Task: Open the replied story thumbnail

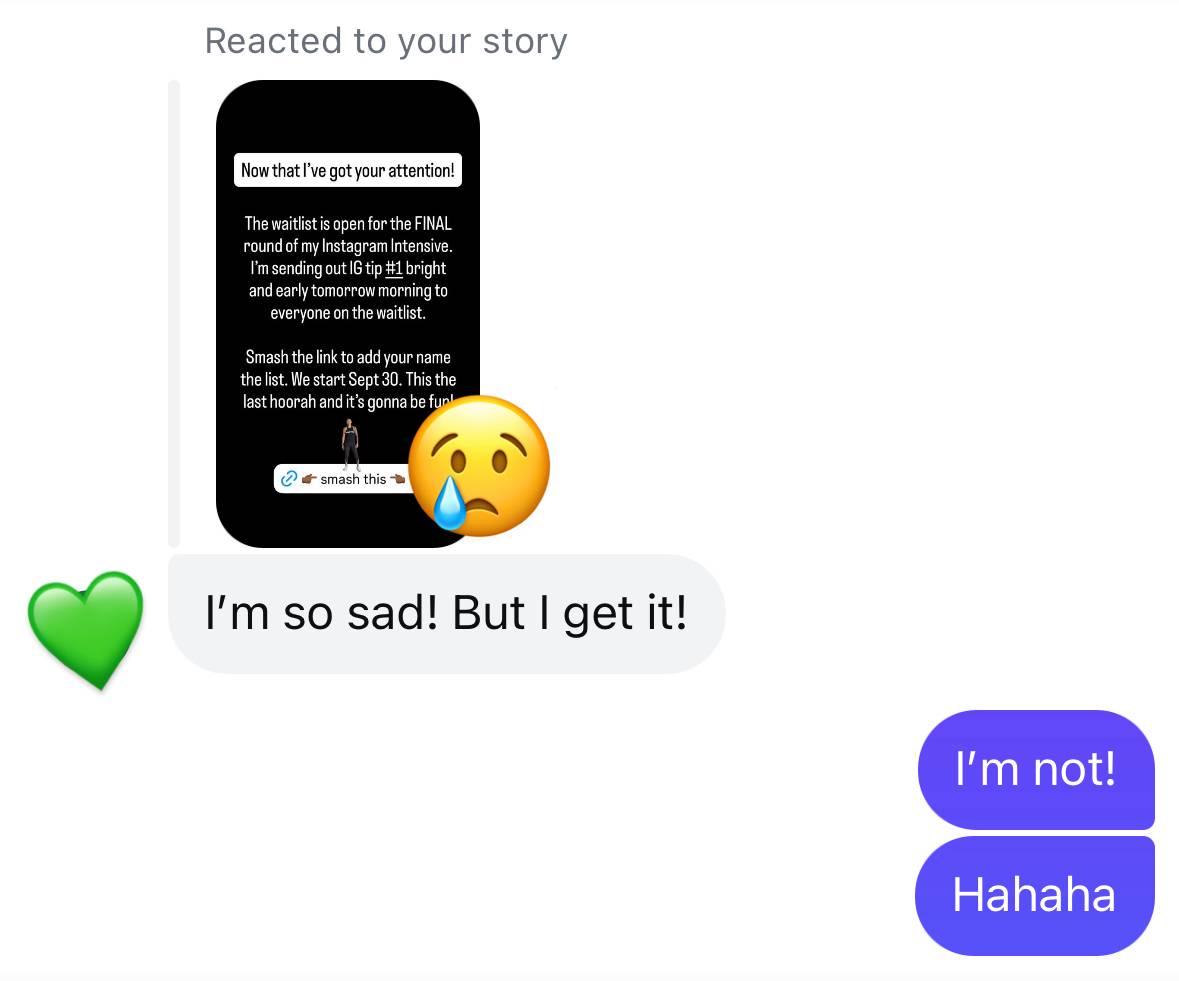Action: pyautogui.click(x=347, y=313)
